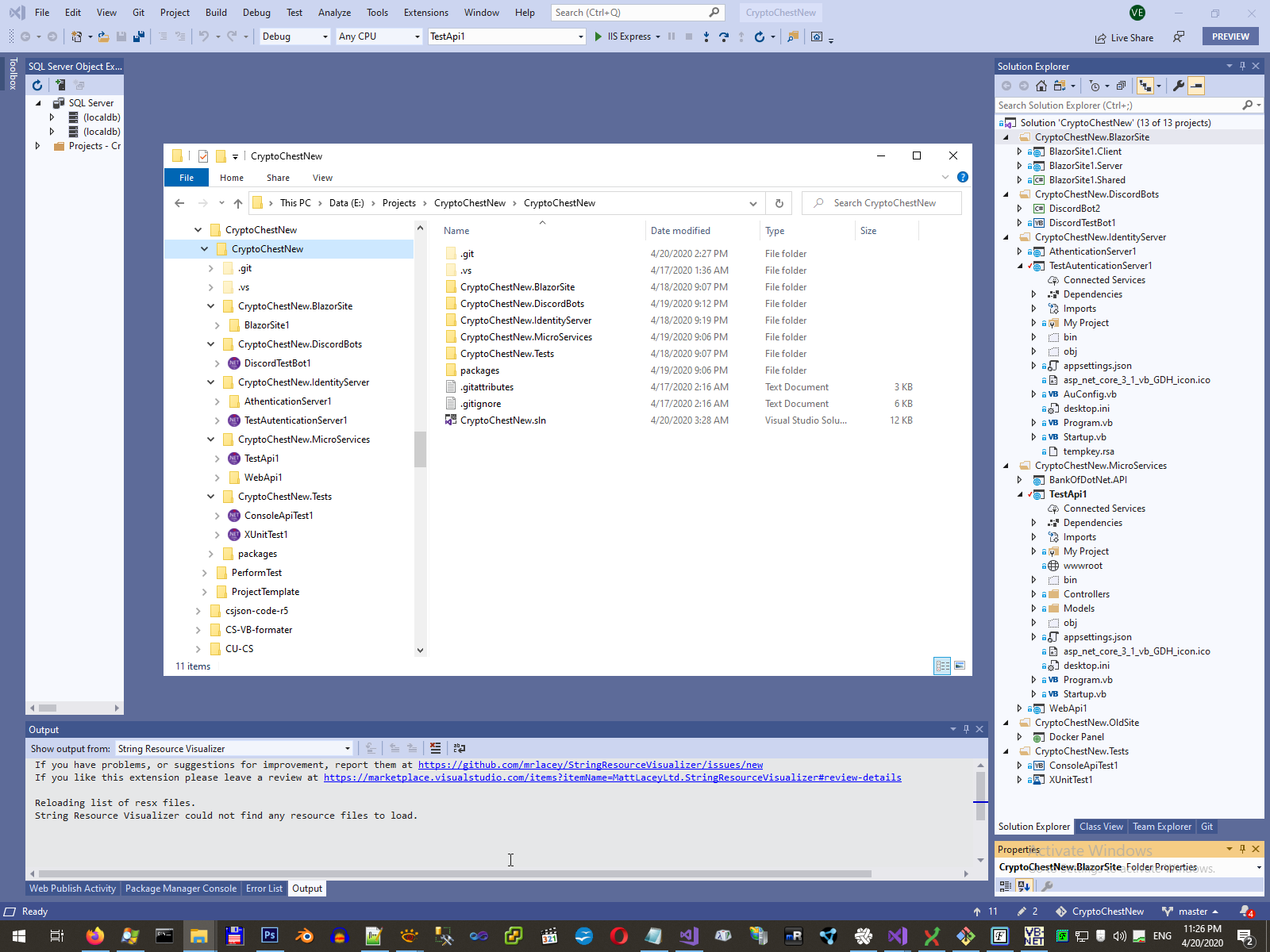Click the Open File toolbar icon
1270x952 pixels.
click(103, 36)
